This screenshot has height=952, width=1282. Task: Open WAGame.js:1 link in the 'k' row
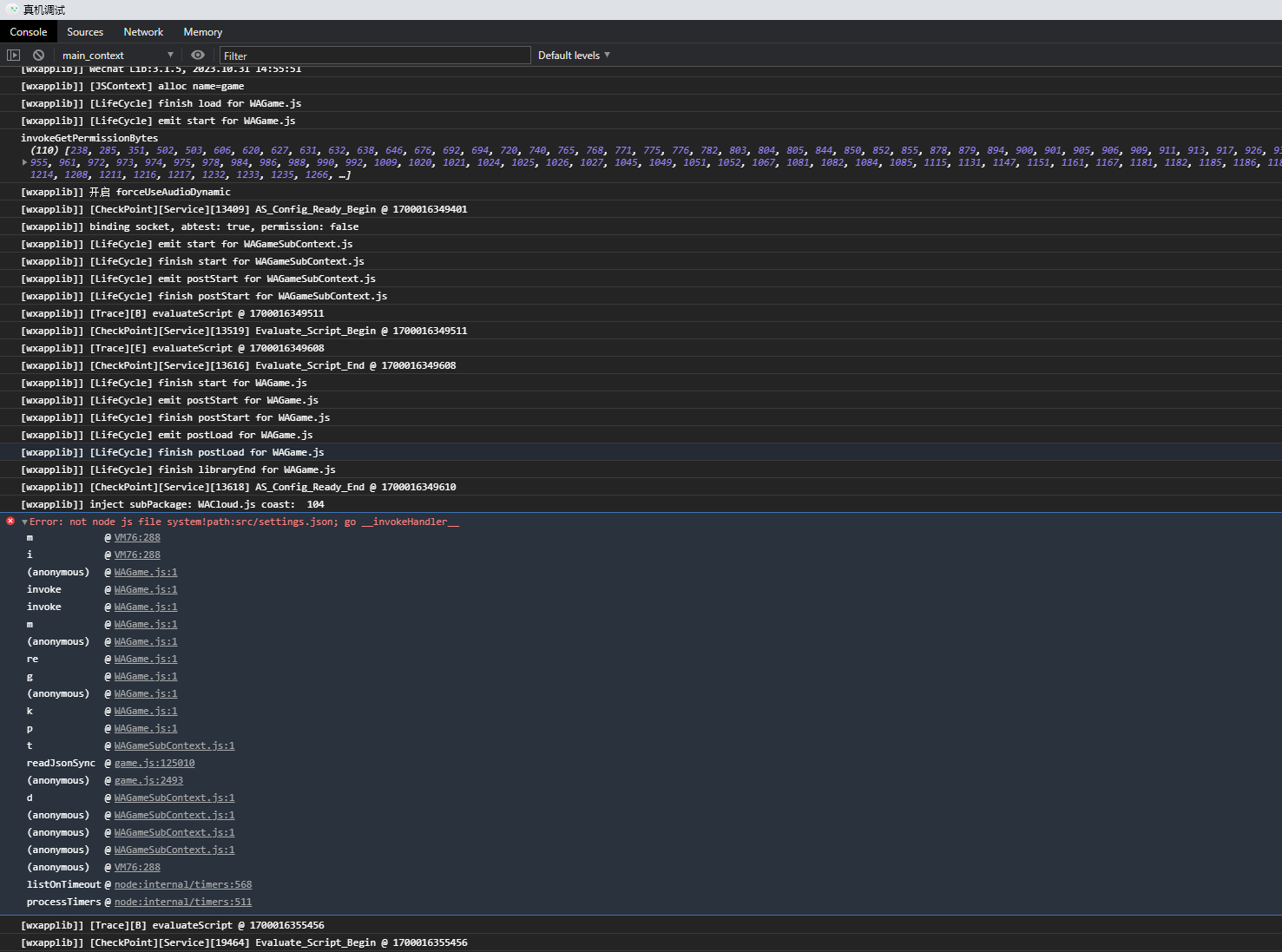coord(146,711)
